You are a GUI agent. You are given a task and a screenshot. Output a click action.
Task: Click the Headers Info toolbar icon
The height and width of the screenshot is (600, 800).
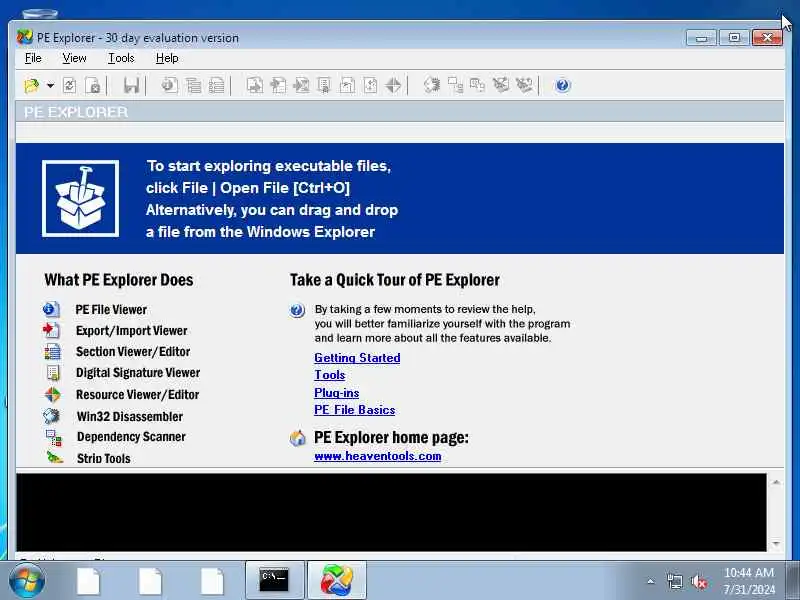coord(169,85)
